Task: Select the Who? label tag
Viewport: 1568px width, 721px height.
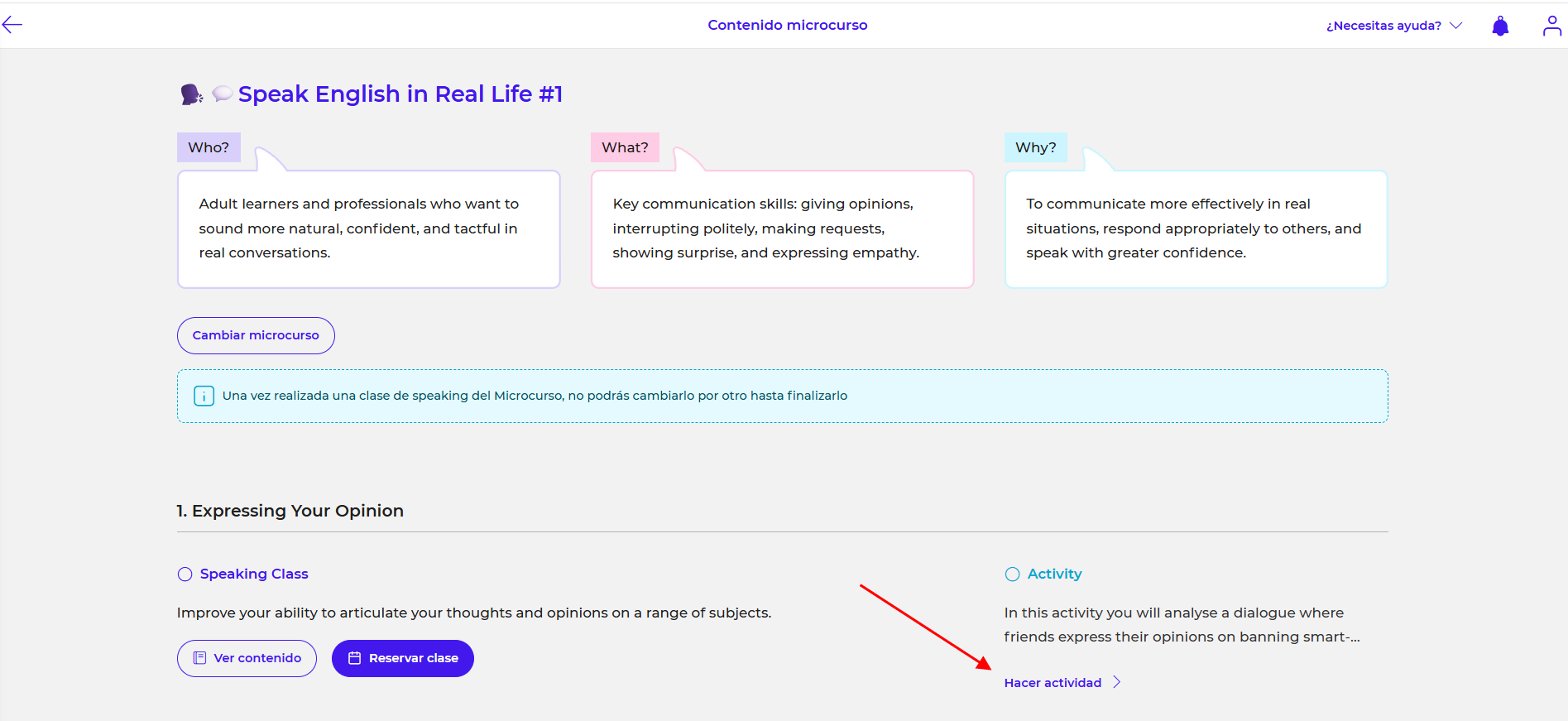Action: (x=209, y=147)
